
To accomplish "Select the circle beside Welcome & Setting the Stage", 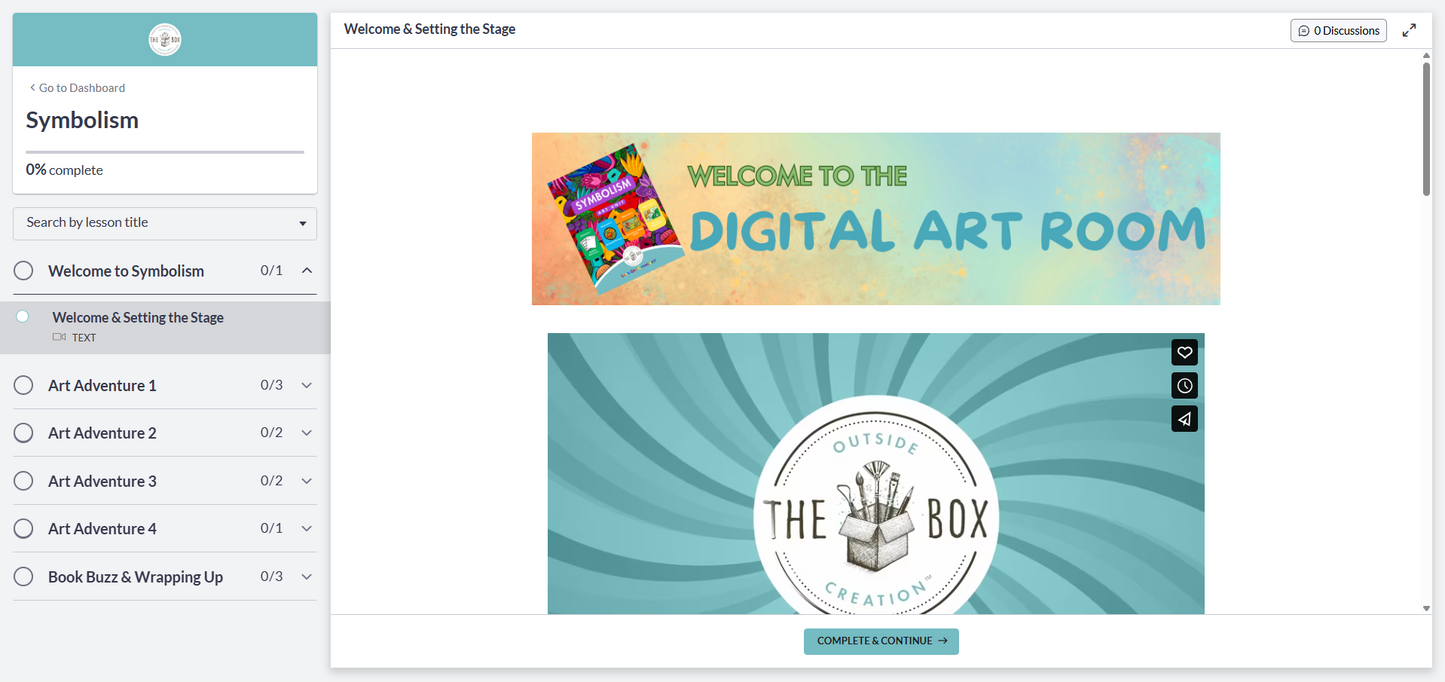I will coord(22,316).
